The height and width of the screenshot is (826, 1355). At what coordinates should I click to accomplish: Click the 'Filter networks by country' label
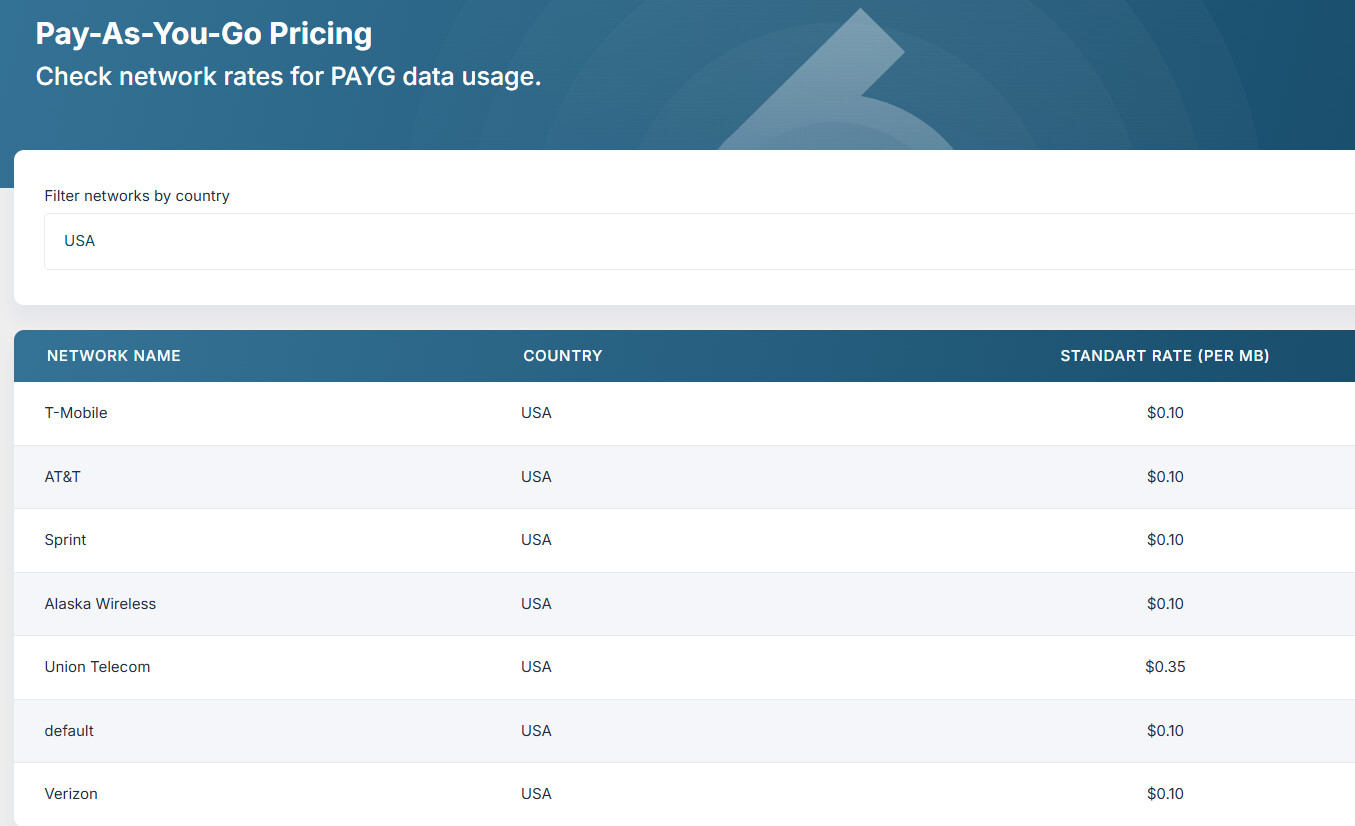pyautogui.click(x=137, y=196)
